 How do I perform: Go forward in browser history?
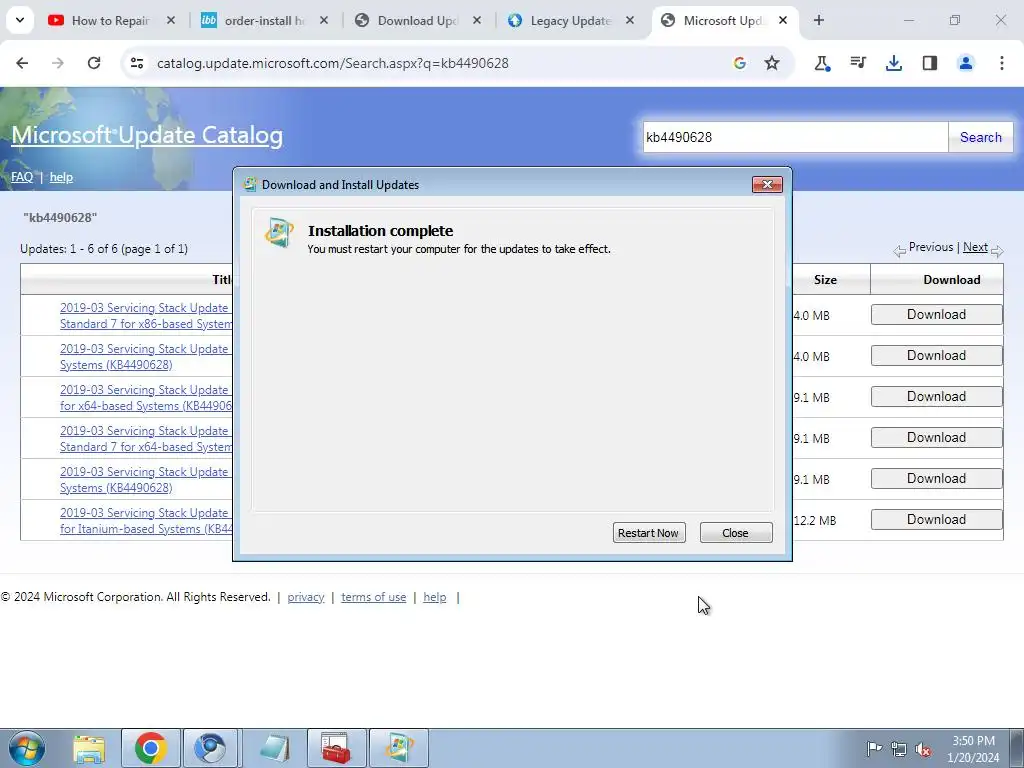pyautogui.click(x=58, y=63)
